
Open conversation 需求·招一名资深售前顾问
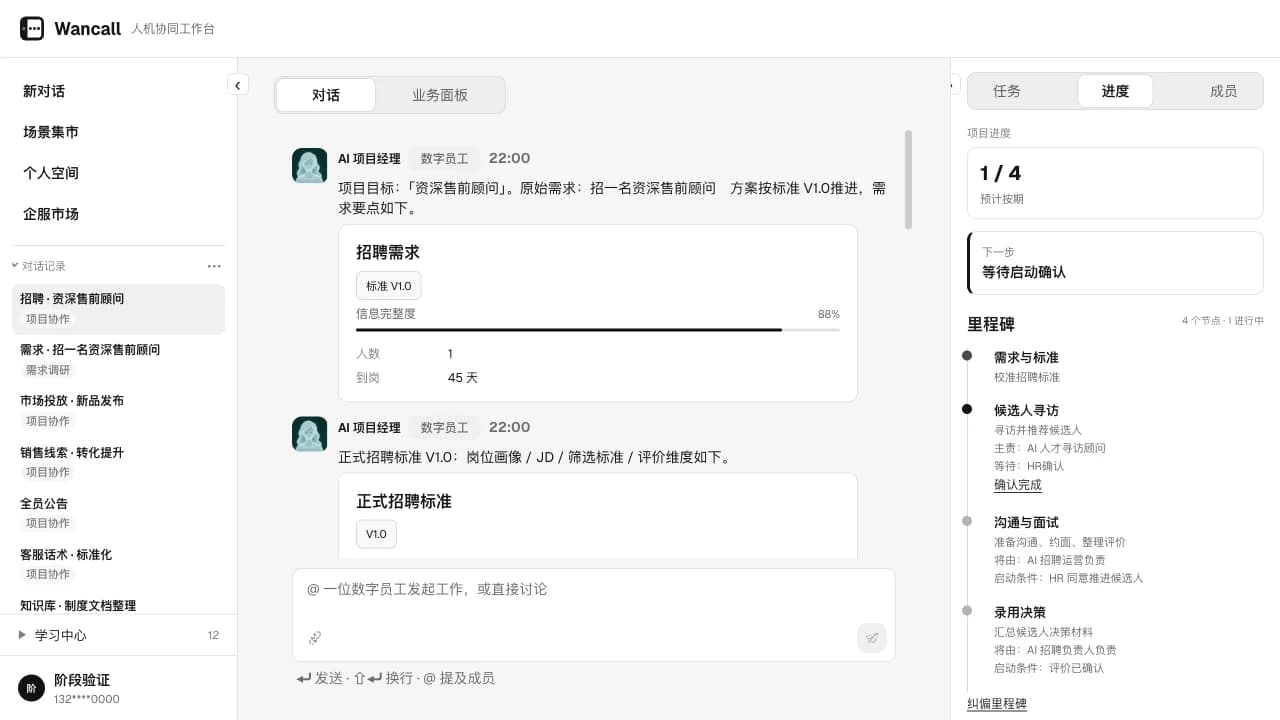118,360
